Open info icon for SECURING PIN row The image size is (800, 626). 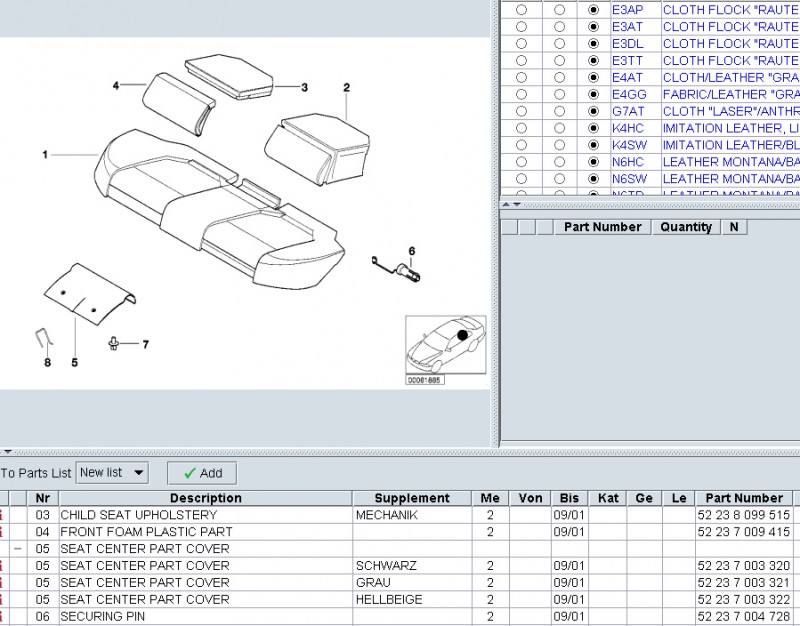(2, 616)
